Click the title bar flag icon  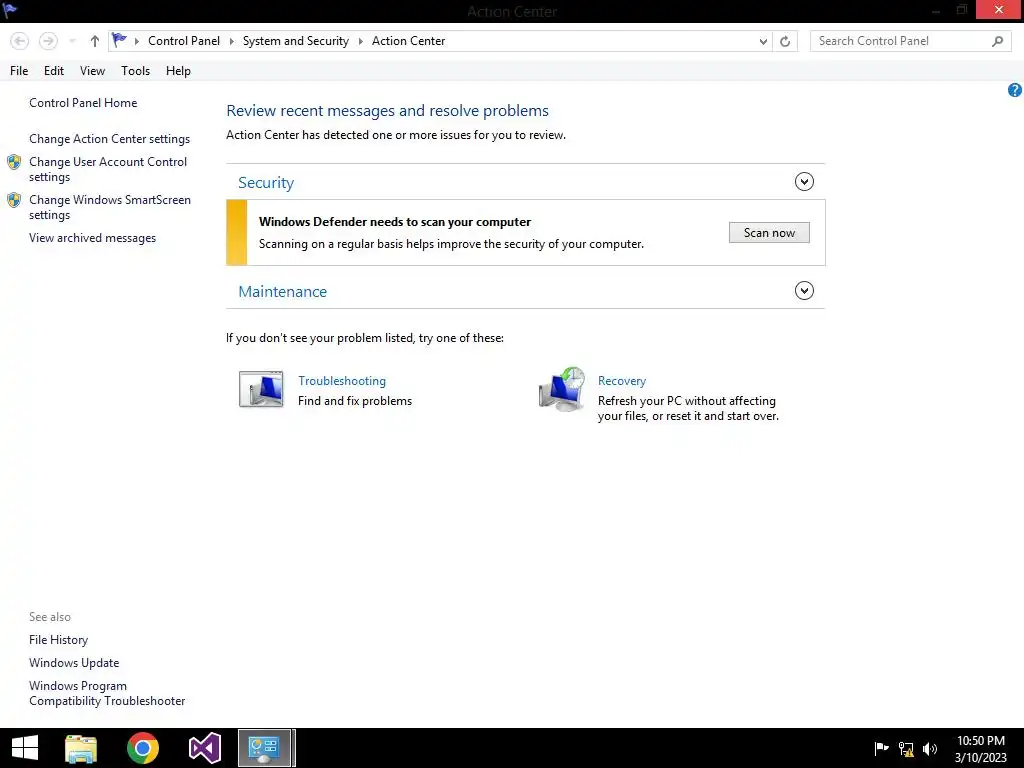click(x=10, y=10)
